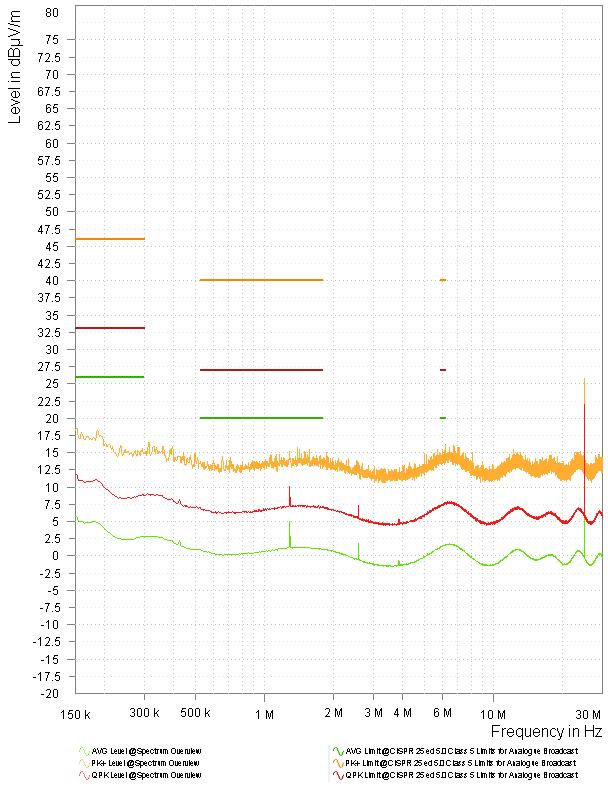Click the PK+ Limit CISPR legend icon
The height and width of the screenshot is (791, 608).
point(338,762)
